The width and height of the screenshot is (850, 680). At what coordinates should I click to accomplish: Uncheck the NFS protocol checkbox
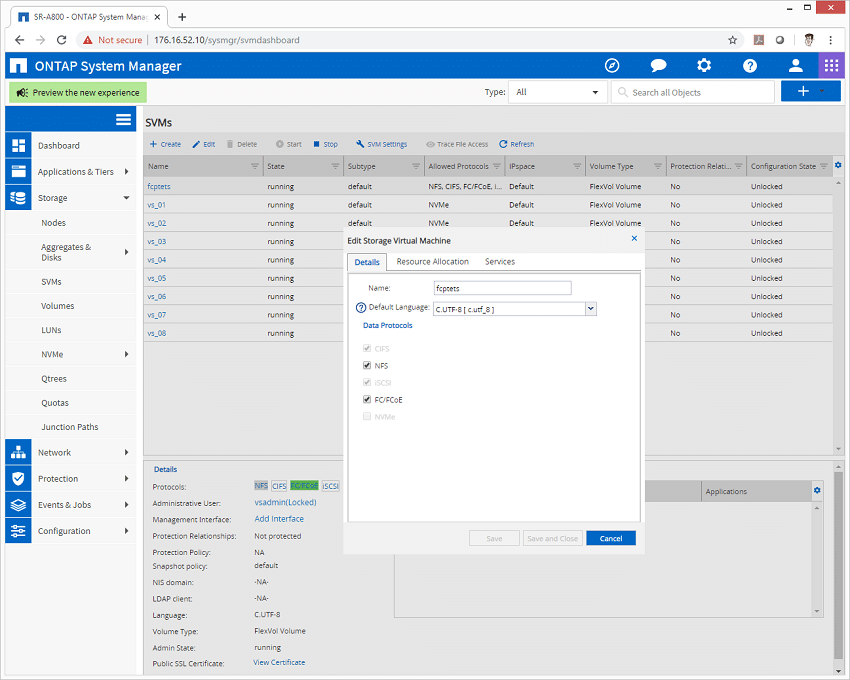[x=367, y=365]
